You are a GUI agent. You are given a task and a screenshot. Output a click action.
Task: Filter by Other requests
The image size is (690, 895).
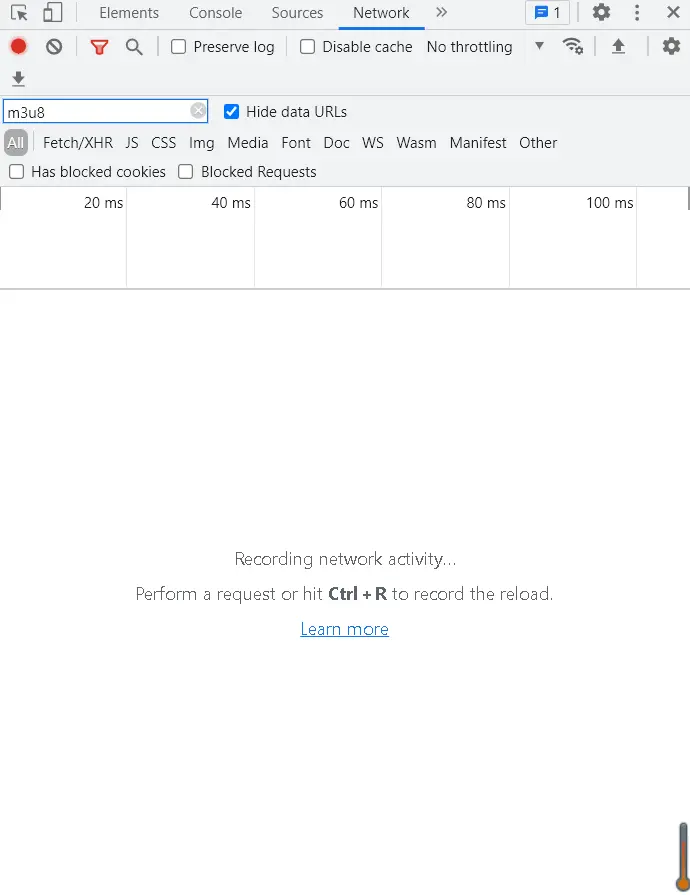click(538, 143)
